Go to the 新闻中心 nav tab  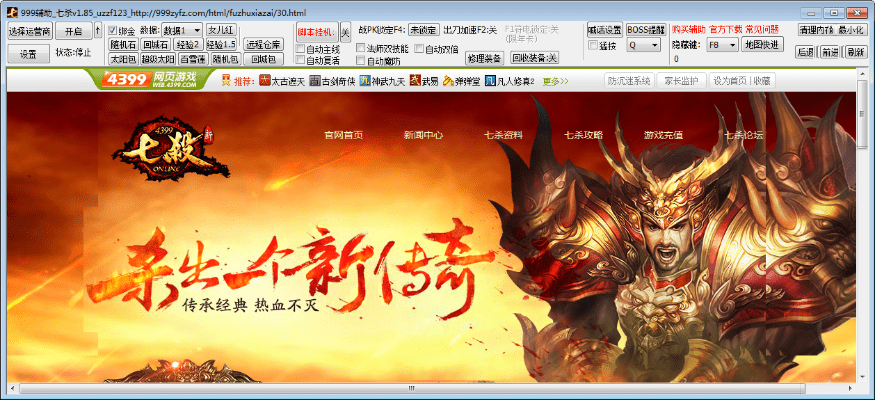click(423, 135)
